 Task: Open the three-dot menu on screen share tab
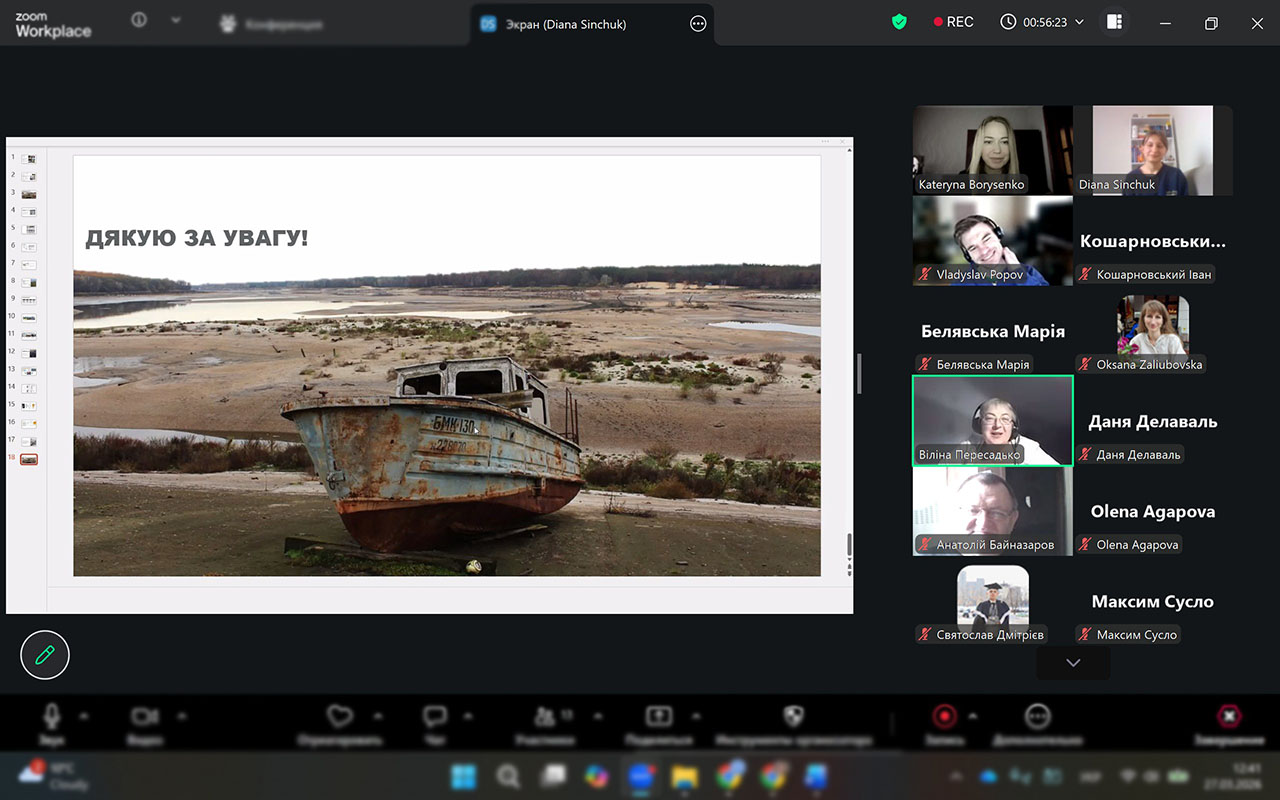pos(698,24)
